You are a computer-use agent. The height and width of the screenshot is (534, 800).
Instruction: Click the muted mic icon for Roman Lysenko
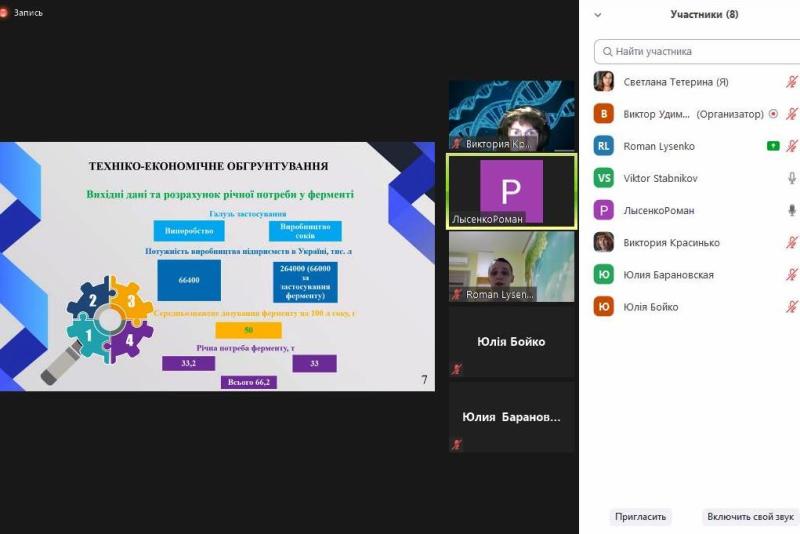click(x=791, y=146)
